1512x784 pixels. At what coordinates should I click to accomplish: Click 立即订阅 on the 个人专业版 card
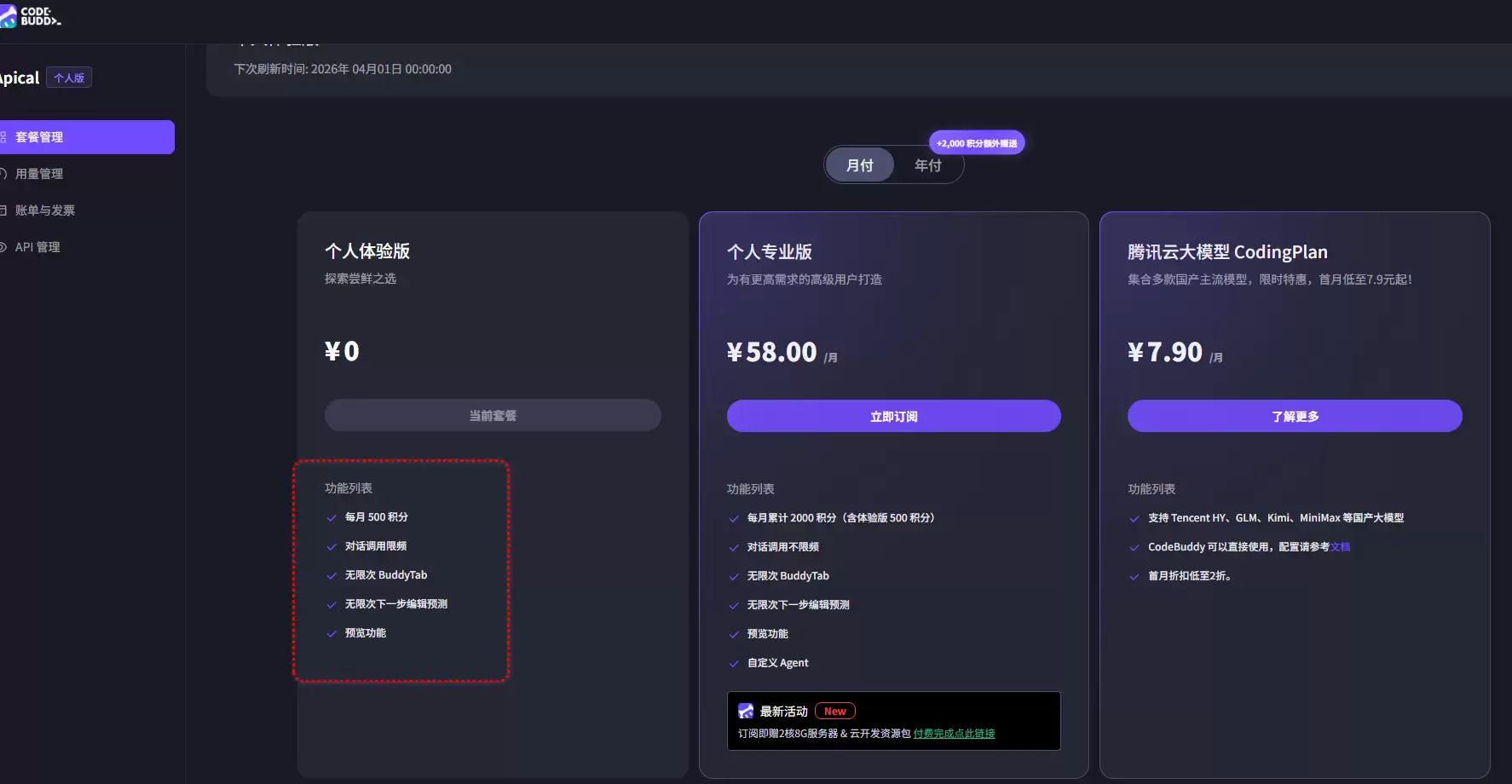coord(892,416)
